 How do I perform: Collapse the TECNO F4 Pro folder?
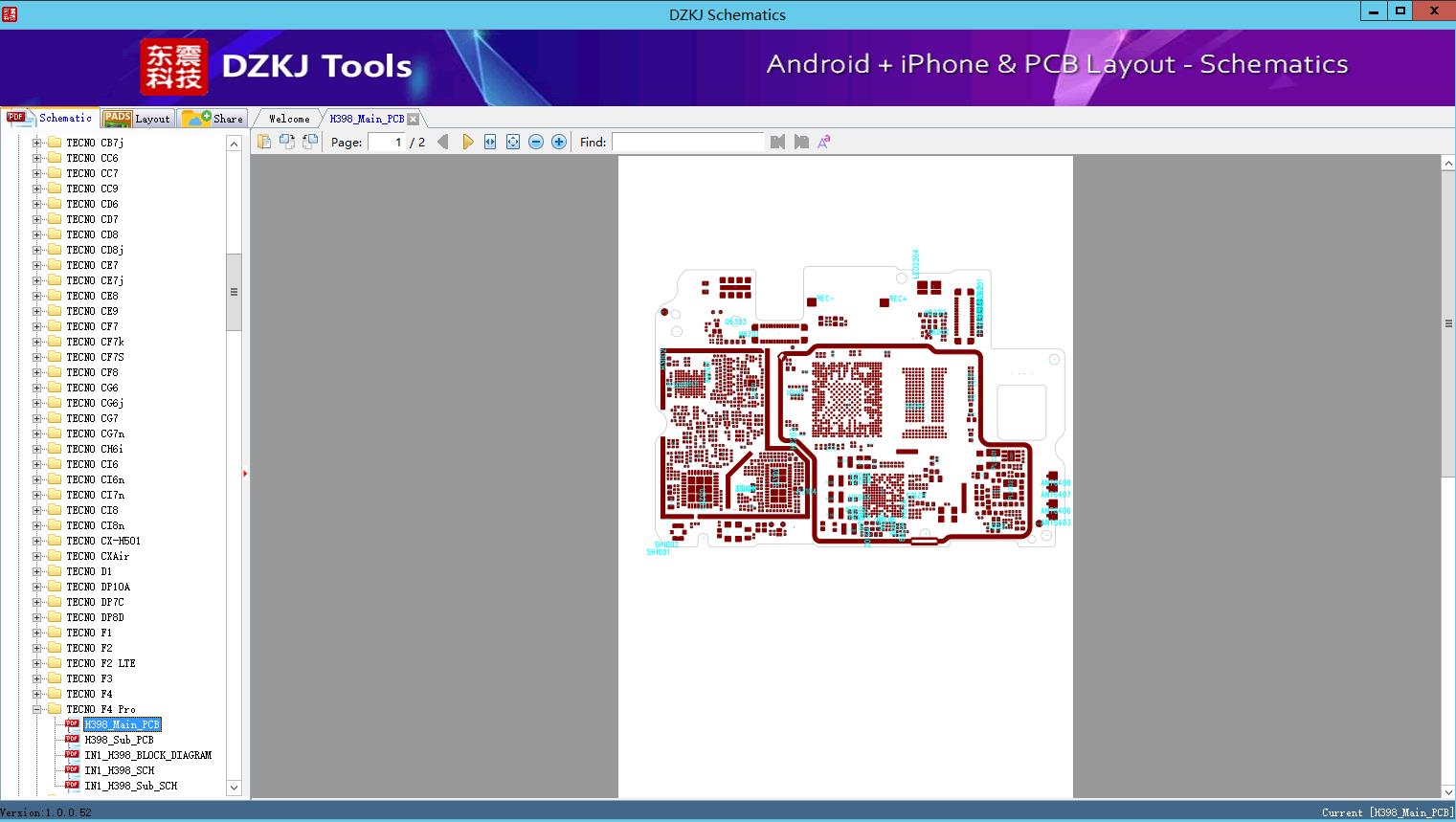click(x=37, y=709)
